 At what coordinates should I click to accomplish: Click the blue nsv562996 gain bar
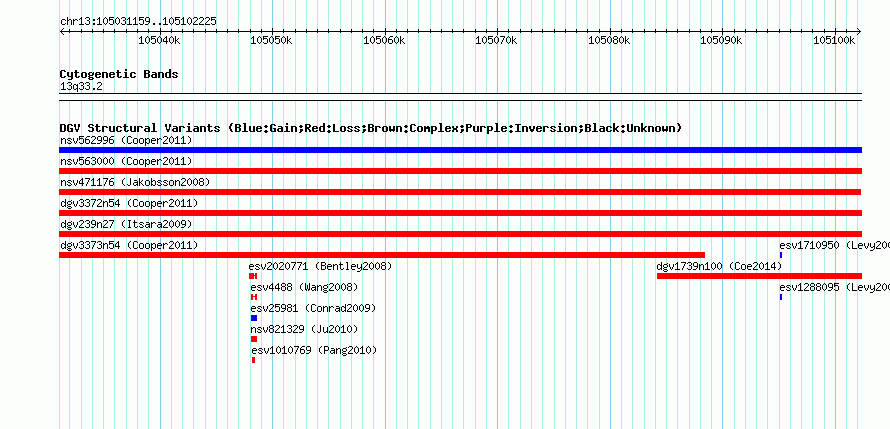(460, 150)
